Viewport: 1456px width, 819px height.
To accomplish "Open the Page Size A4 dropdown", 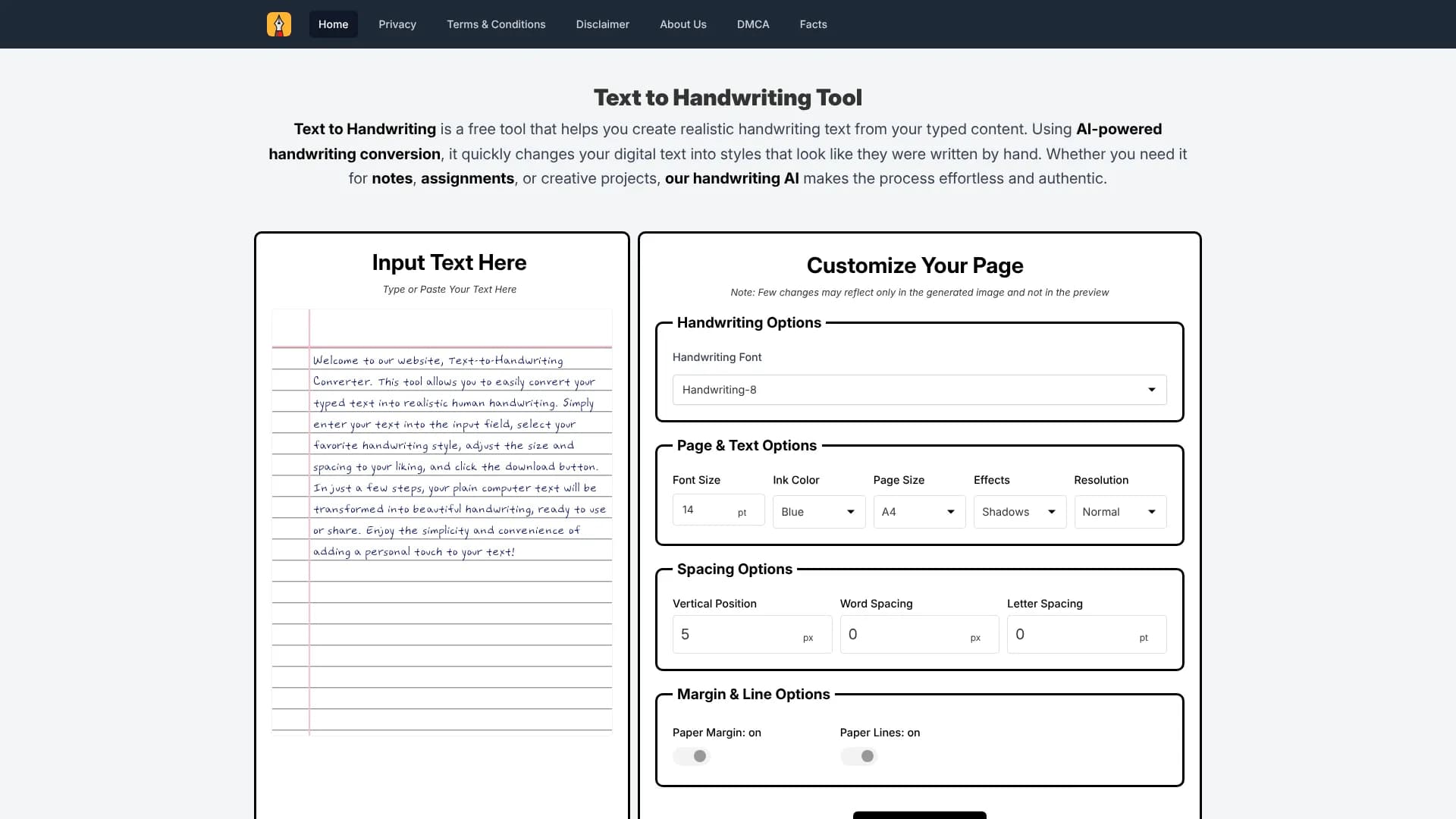I will tap(918, 512).
